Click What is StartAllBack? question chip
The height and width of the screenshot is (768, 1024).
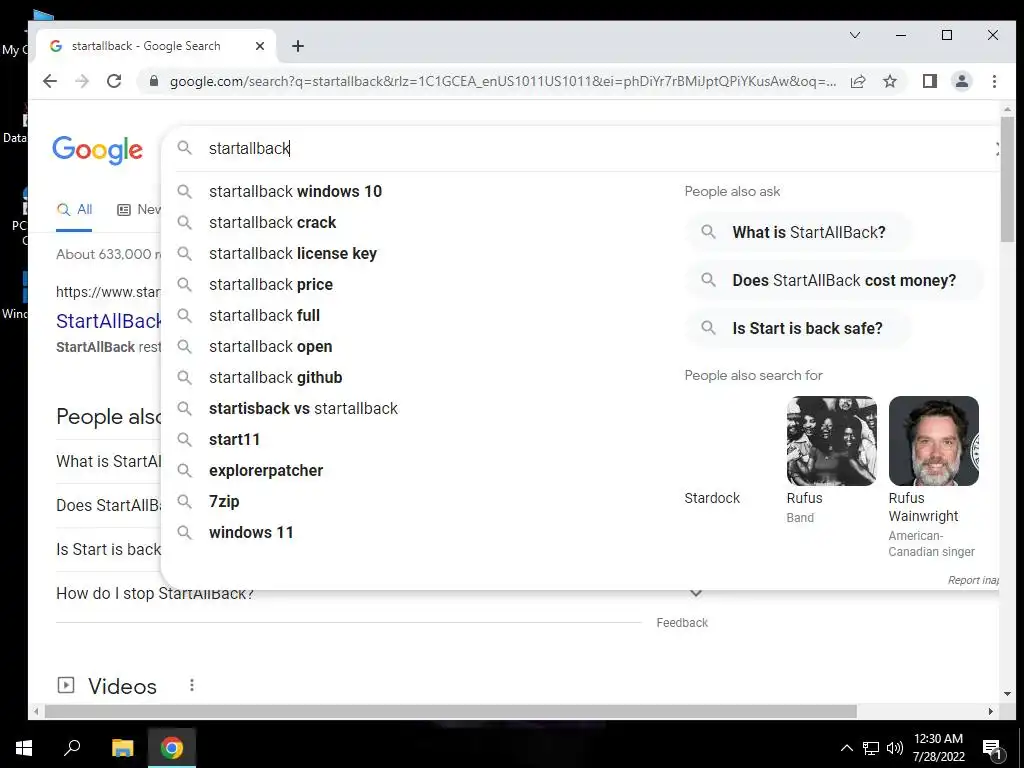coord(798,232)
